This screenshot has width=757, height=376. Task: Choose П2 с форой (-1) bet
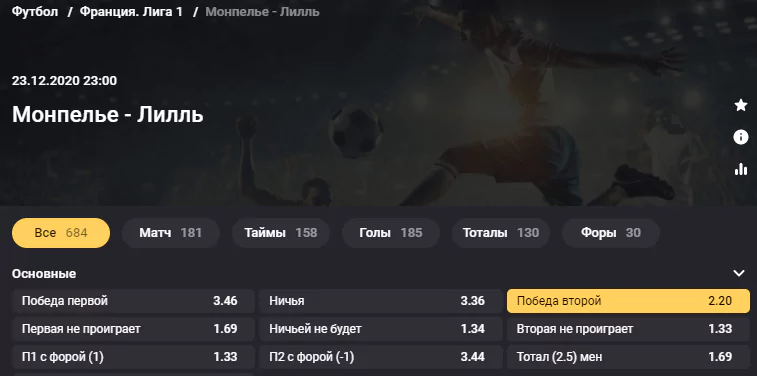point(380,357)
